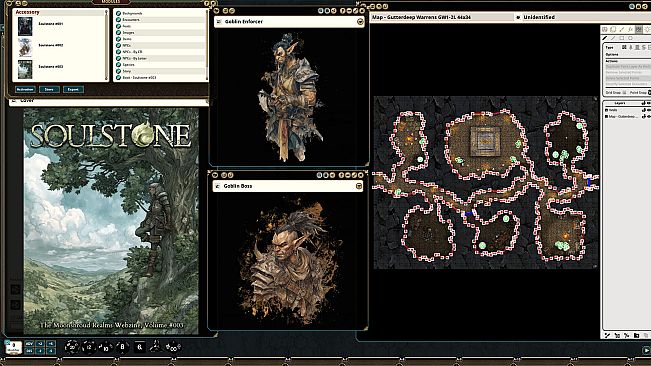Toggle the Walls layer checkbox

click(606, 110)
